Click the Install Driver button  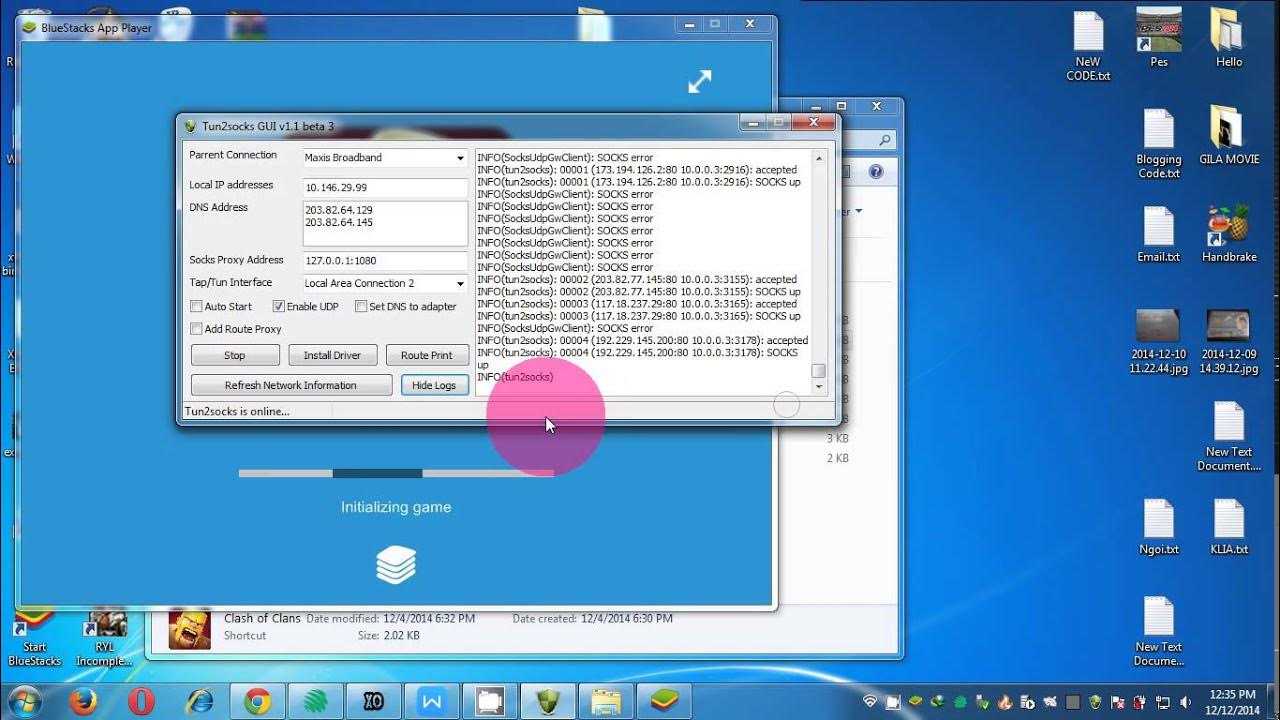(x=332, y=355)
